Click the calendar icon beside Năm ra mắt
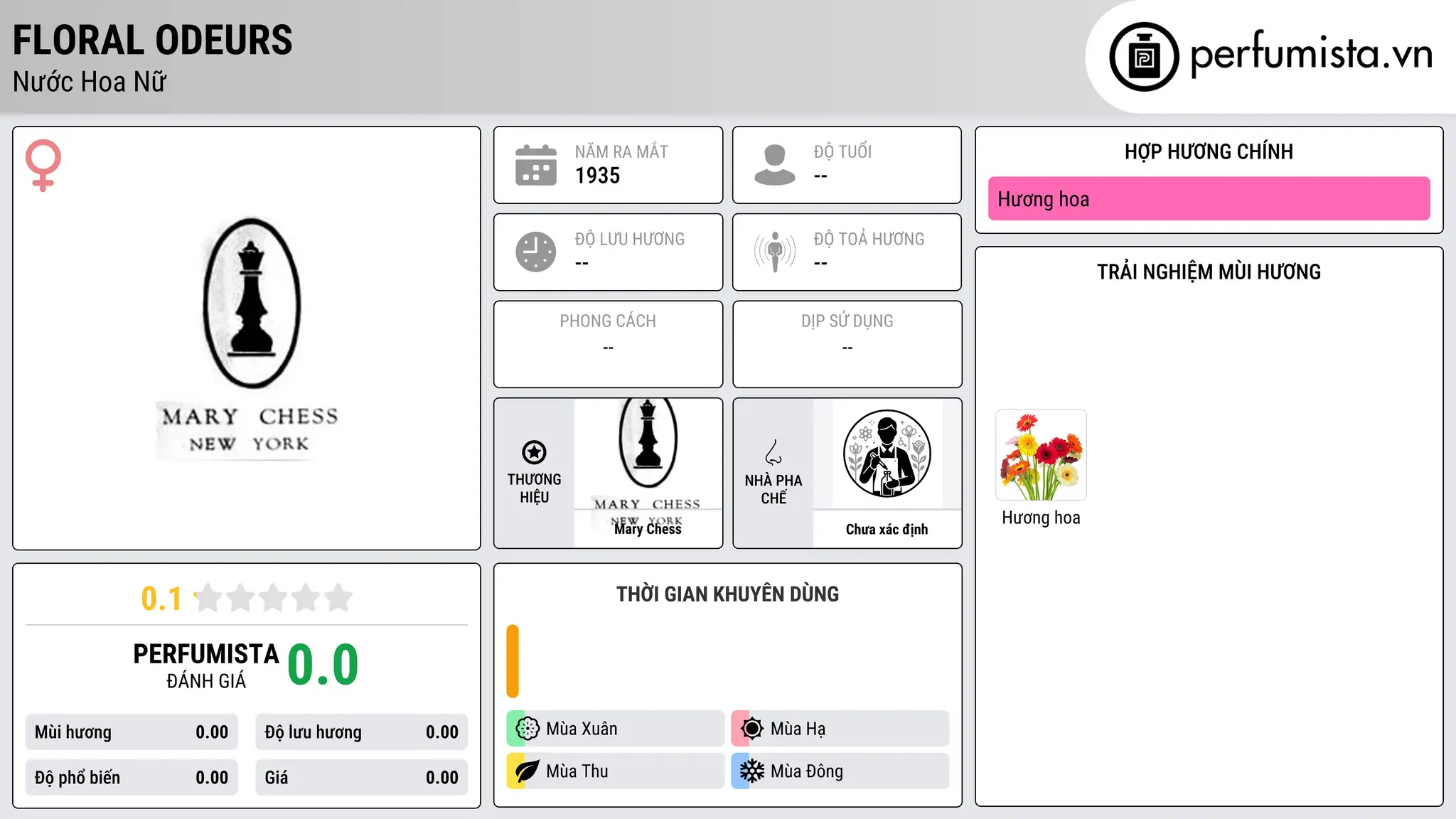Screen dimensions: 1456x819 coord(535,165)
